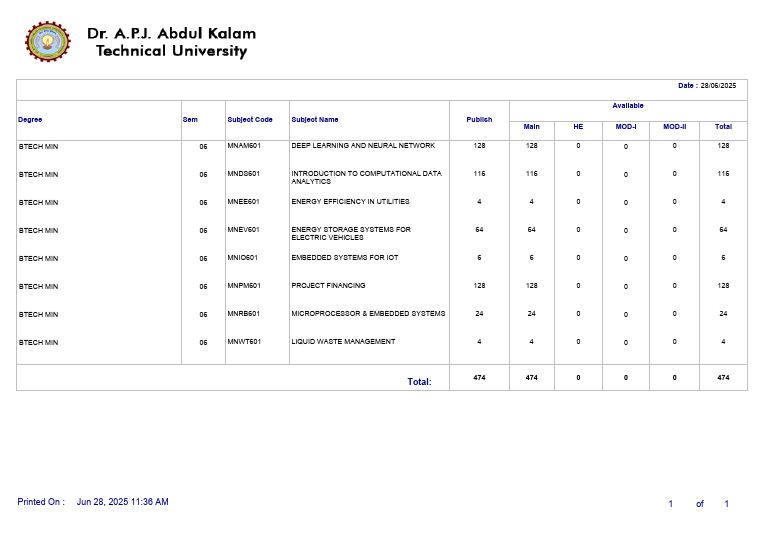Click Energy Storage Systems for Electric Vehicles name
The width and height of the screenshot is (768, 544).
pyautogui.click(x=351, y=234)
